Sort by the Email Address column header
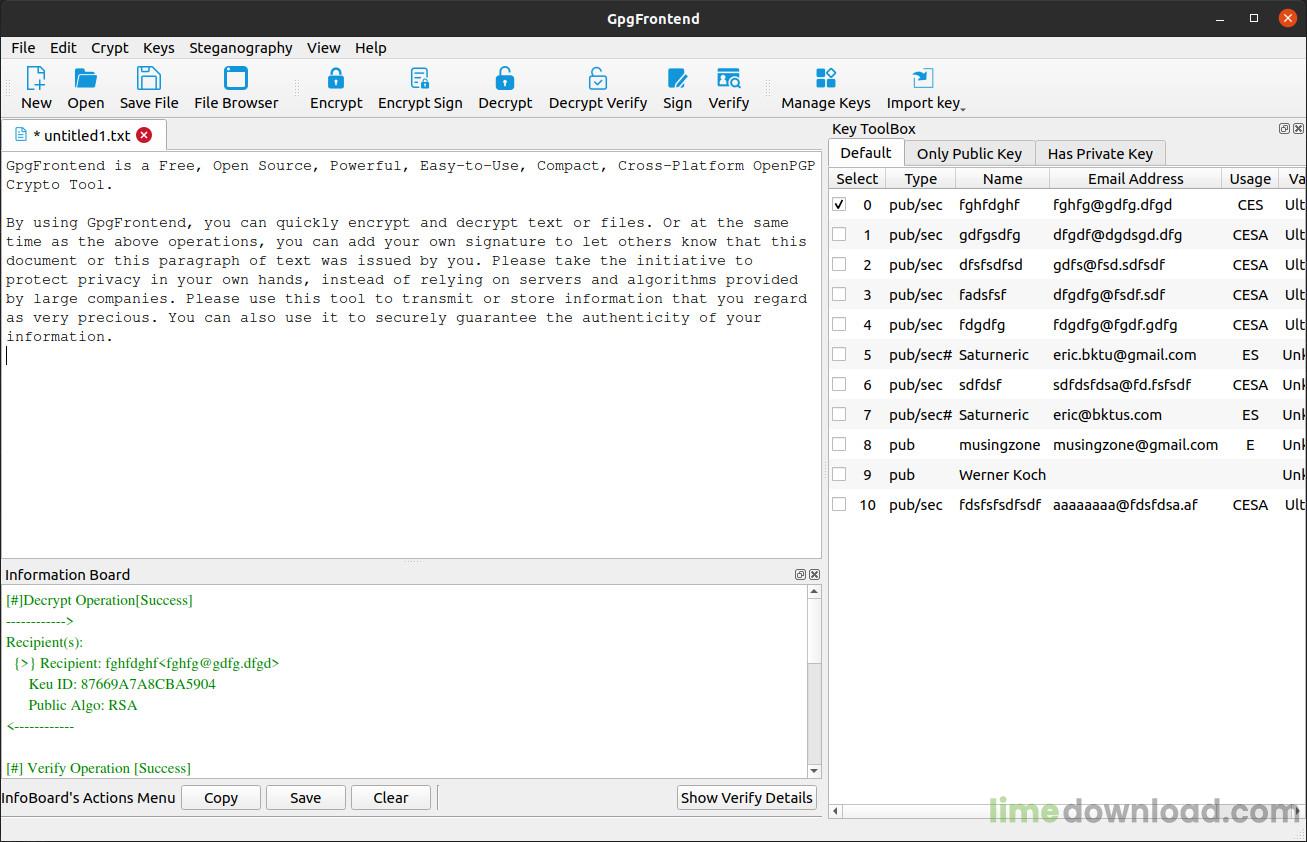Screen dimensions: 1307x842 (x=1135, y=178)
